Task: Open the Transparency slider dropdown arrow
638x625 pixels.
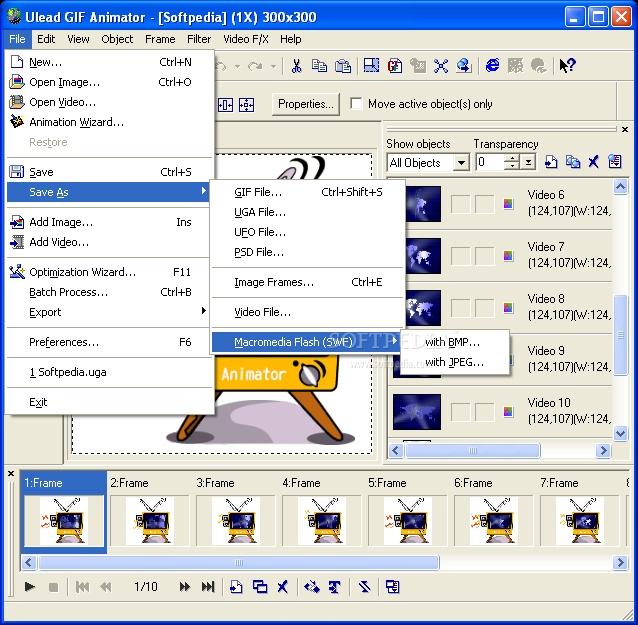Action: pyautogui.click(x=528, y=163)
